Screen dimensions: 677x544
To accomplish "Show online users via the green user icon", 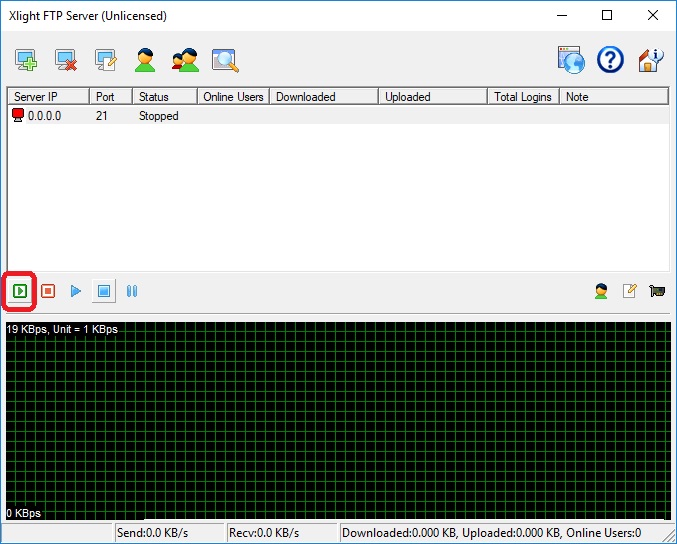I will 601,291.
